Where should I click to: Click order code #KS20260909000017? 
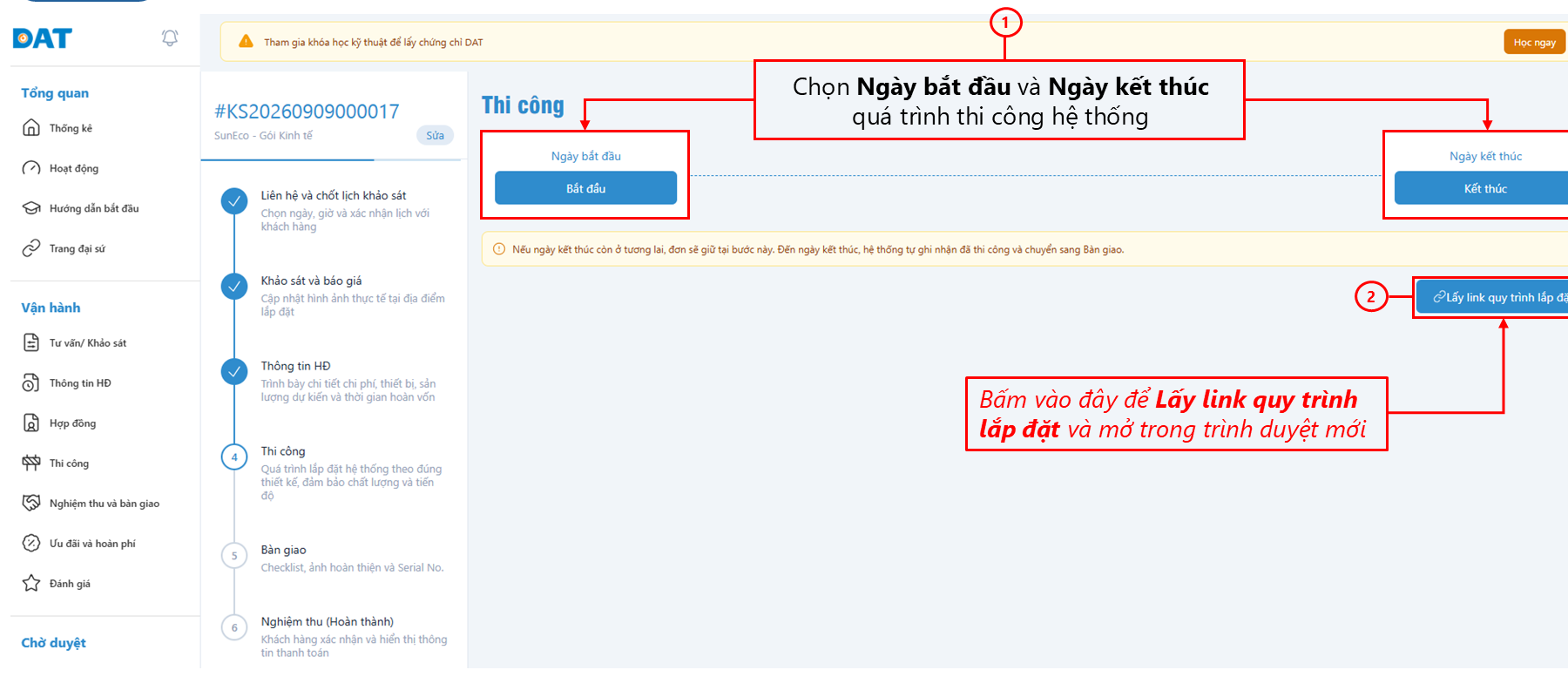coord(307,112)
